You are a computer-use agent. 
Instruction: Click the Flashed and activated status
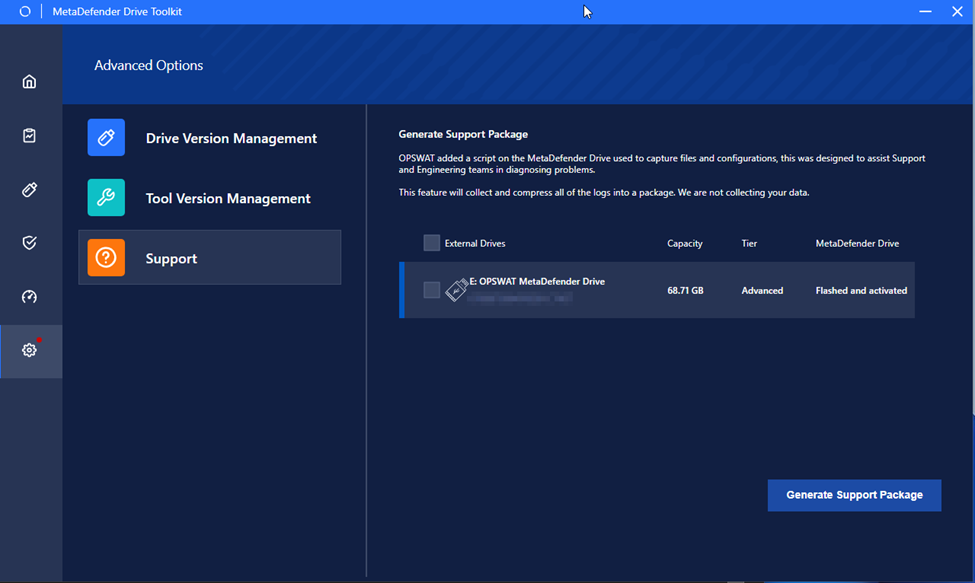[861, 290]
